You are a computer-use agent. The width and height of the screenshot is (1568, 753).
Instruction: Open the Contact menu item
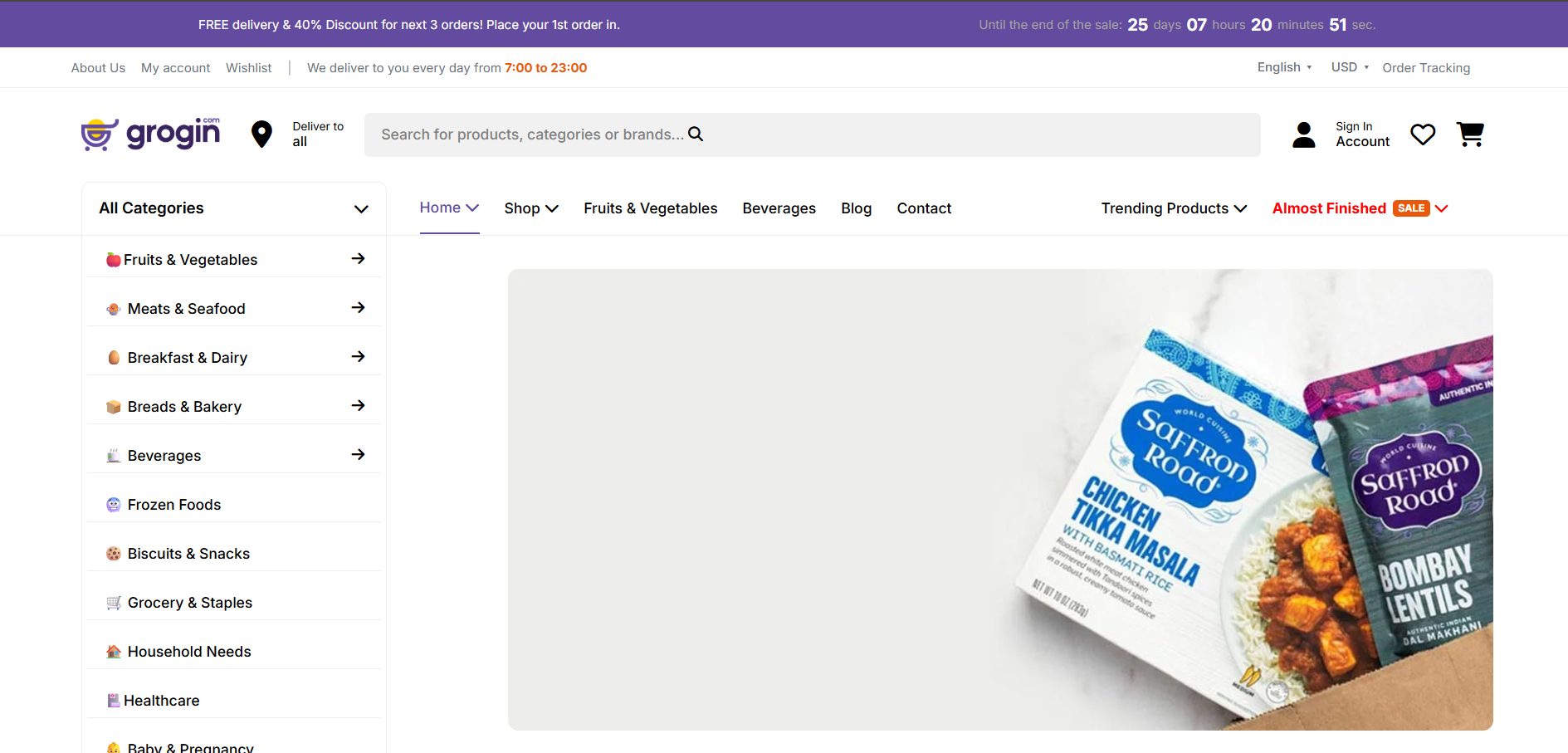click(x=923, y=208)
